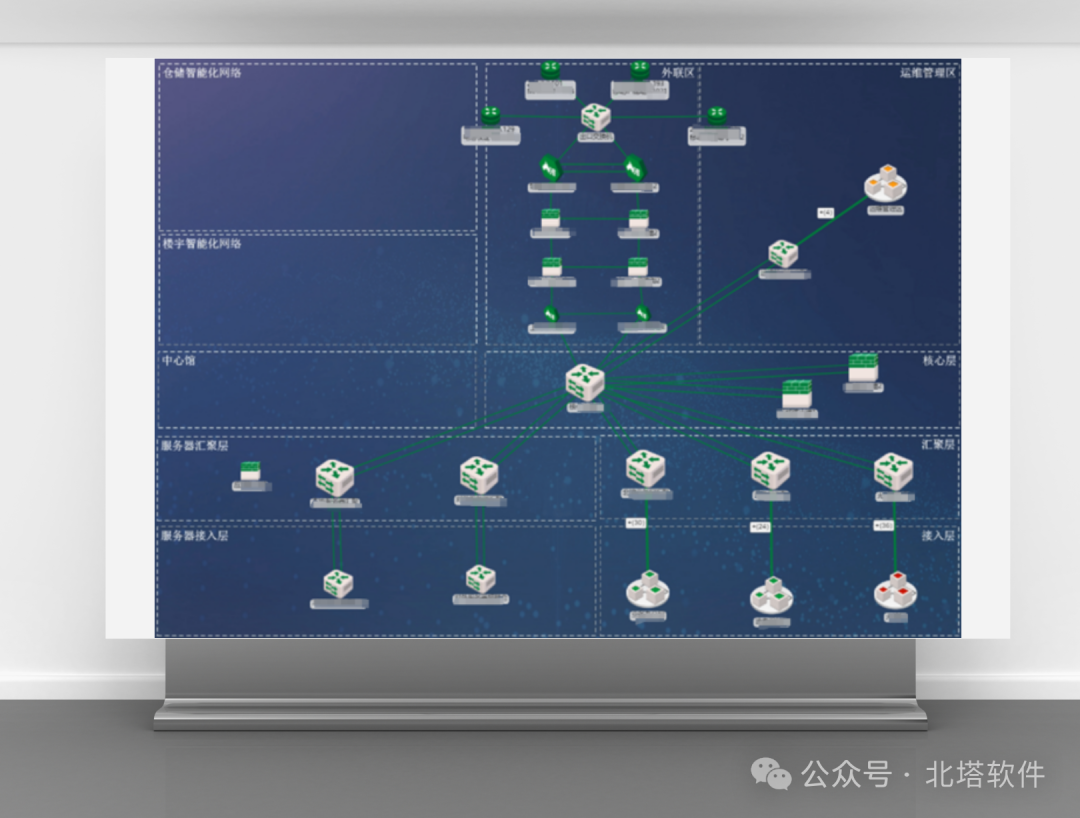This screenshot has width=1080, height=818.
Task: Select the bottom-right small router in 外联区
Action: 642,313
